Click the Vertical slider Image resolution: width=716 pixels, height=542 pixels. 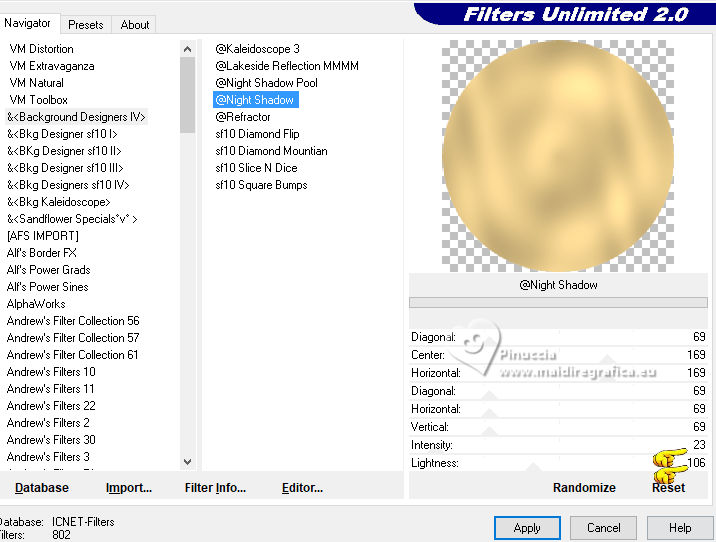pyautogui.click(x=558, y=427)
